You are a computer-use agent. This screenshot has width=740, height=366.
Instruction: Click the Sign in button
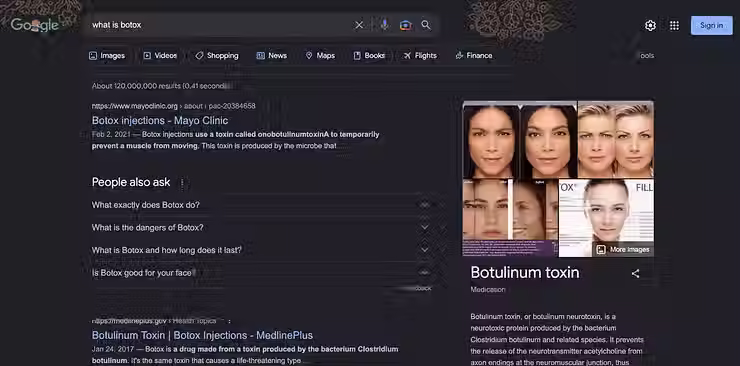[x=712, y=25]
